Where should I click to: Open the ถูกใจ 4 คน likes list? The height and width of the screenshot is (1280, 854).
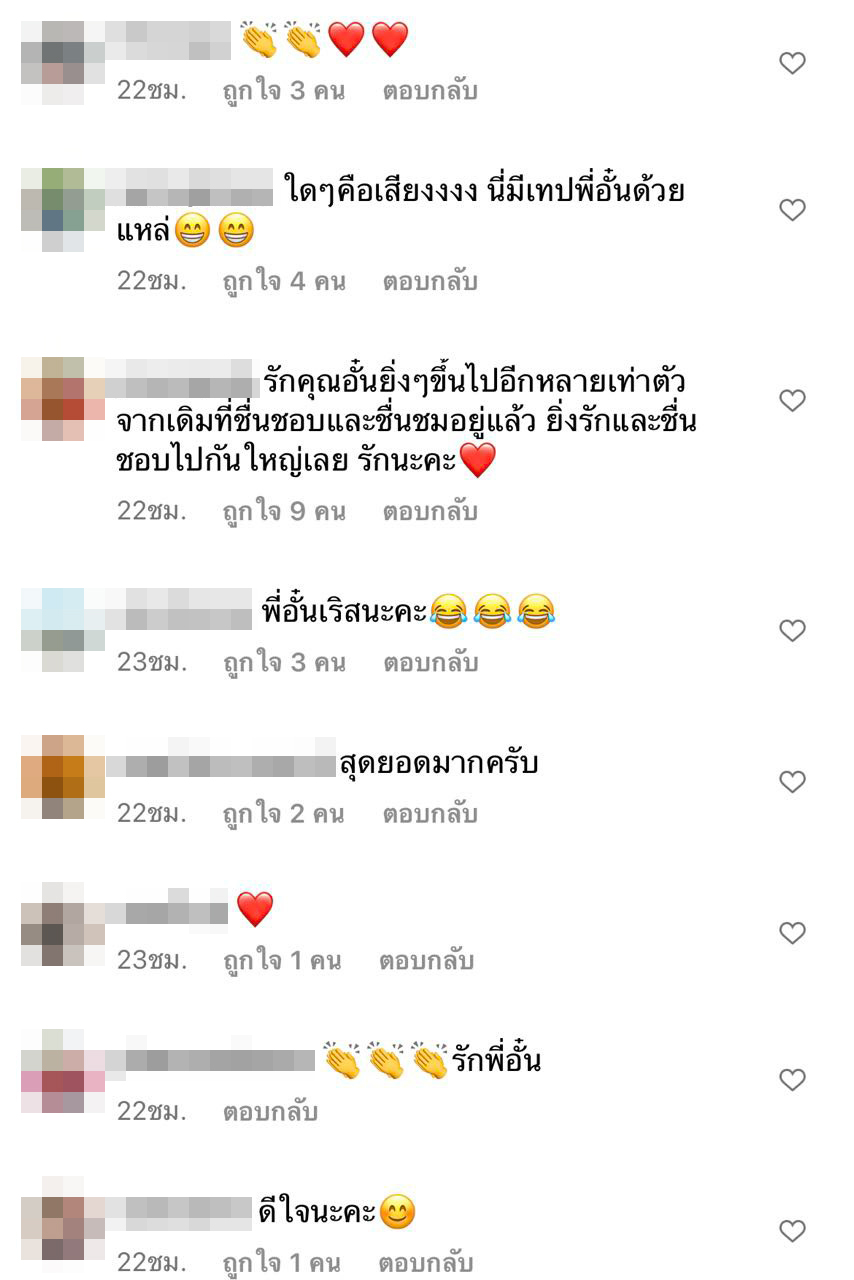[x=284, y=282]
